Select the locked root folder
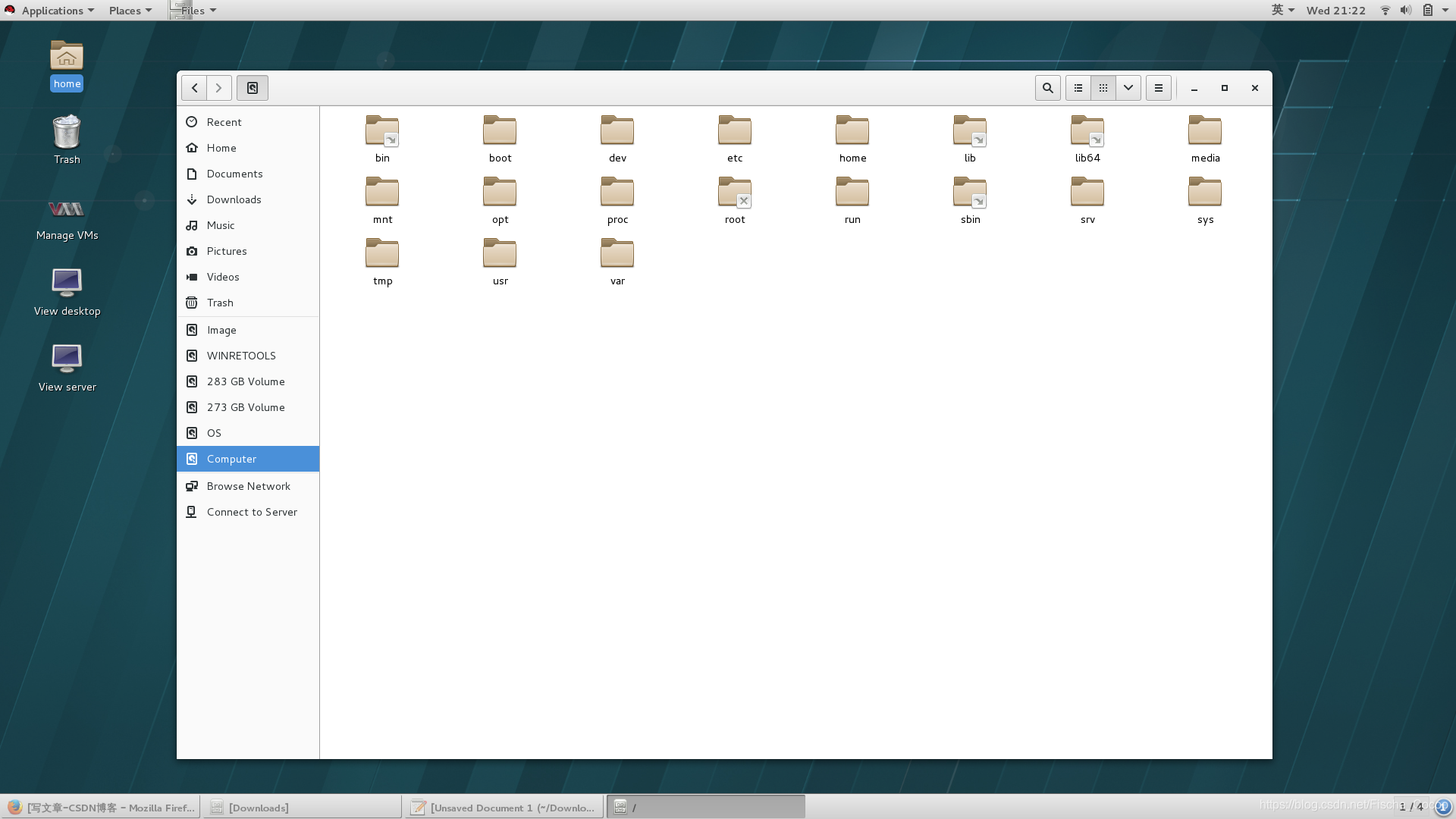1456x819 pixels. 735,200
